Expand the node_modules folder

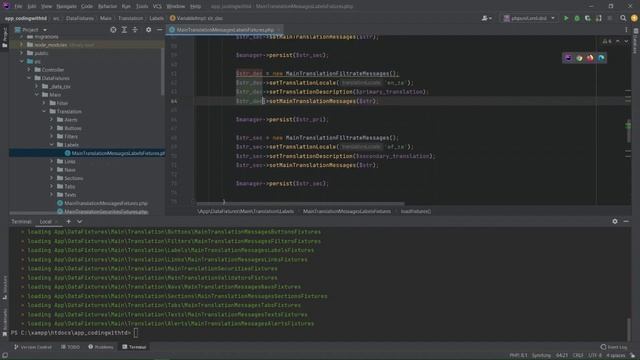pyautogui.click(x=21, y=45)
